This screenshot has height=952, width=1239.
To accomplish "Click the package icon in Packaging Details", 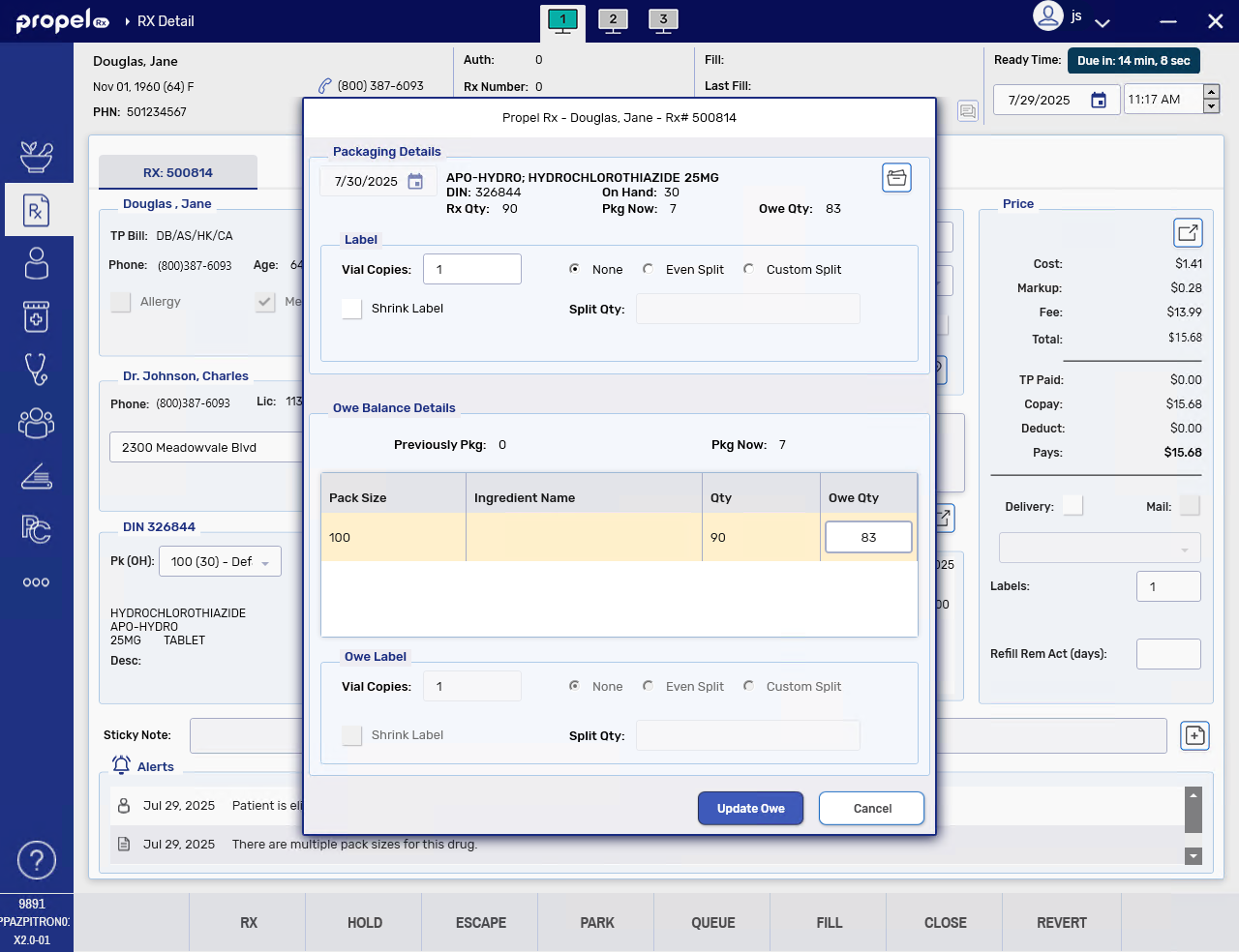I will tap(896, 178).
